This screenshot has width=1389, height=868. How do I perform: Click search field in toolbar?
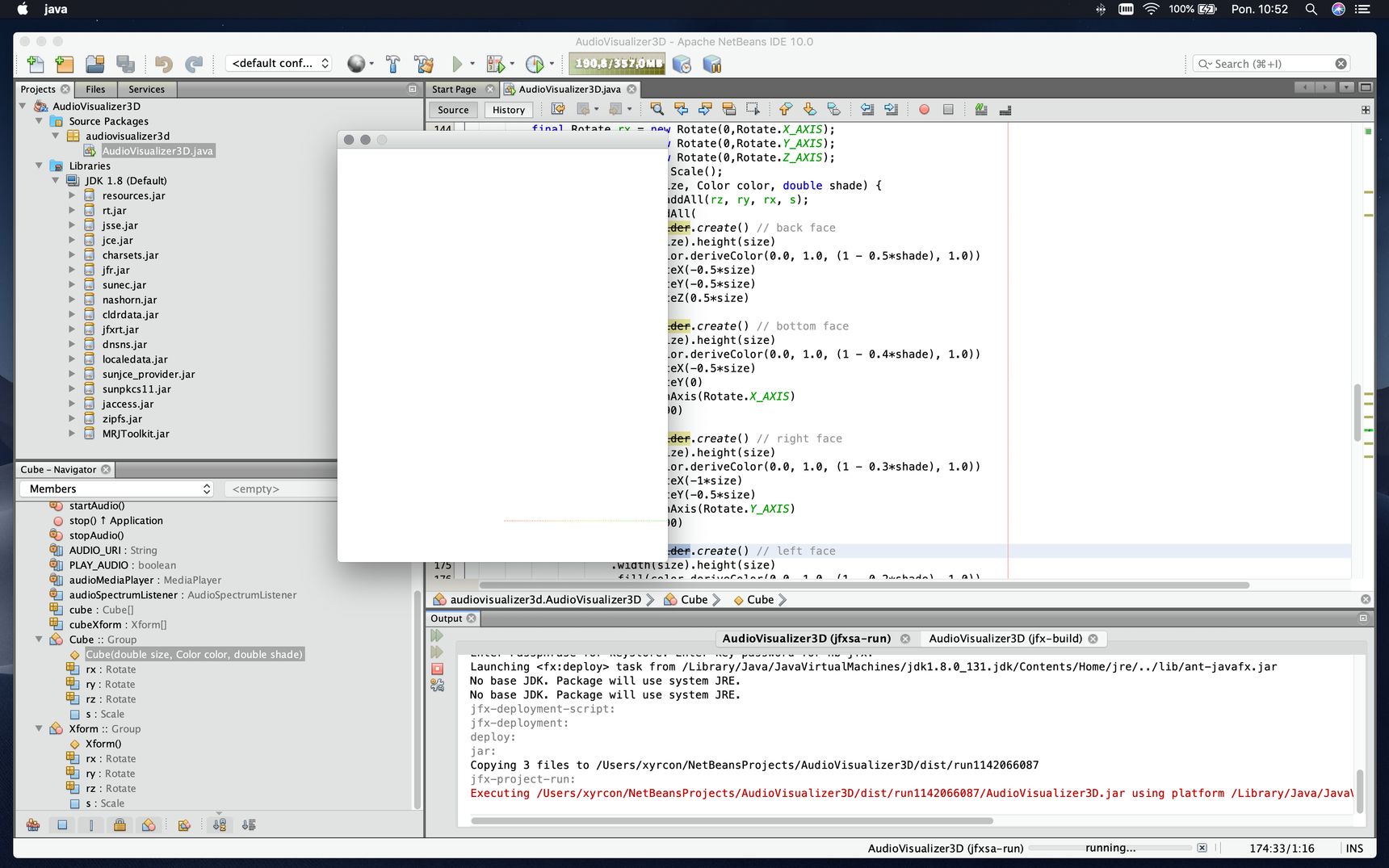click(x=1271, y=64)
